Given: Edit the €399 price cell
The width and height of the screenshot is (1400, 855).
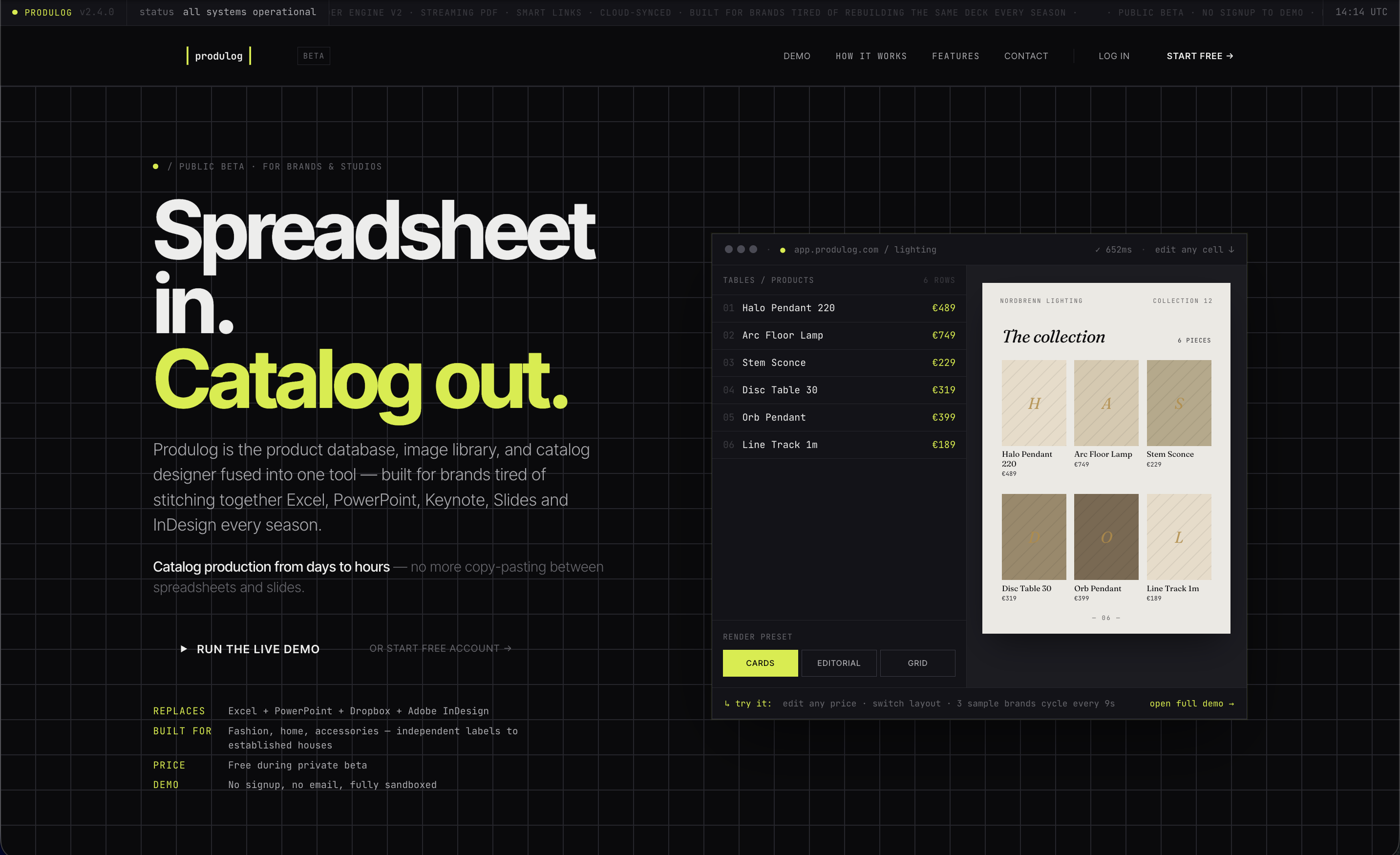Looking at the screenshot, I should pyautogui.click(x=943, y=417).
